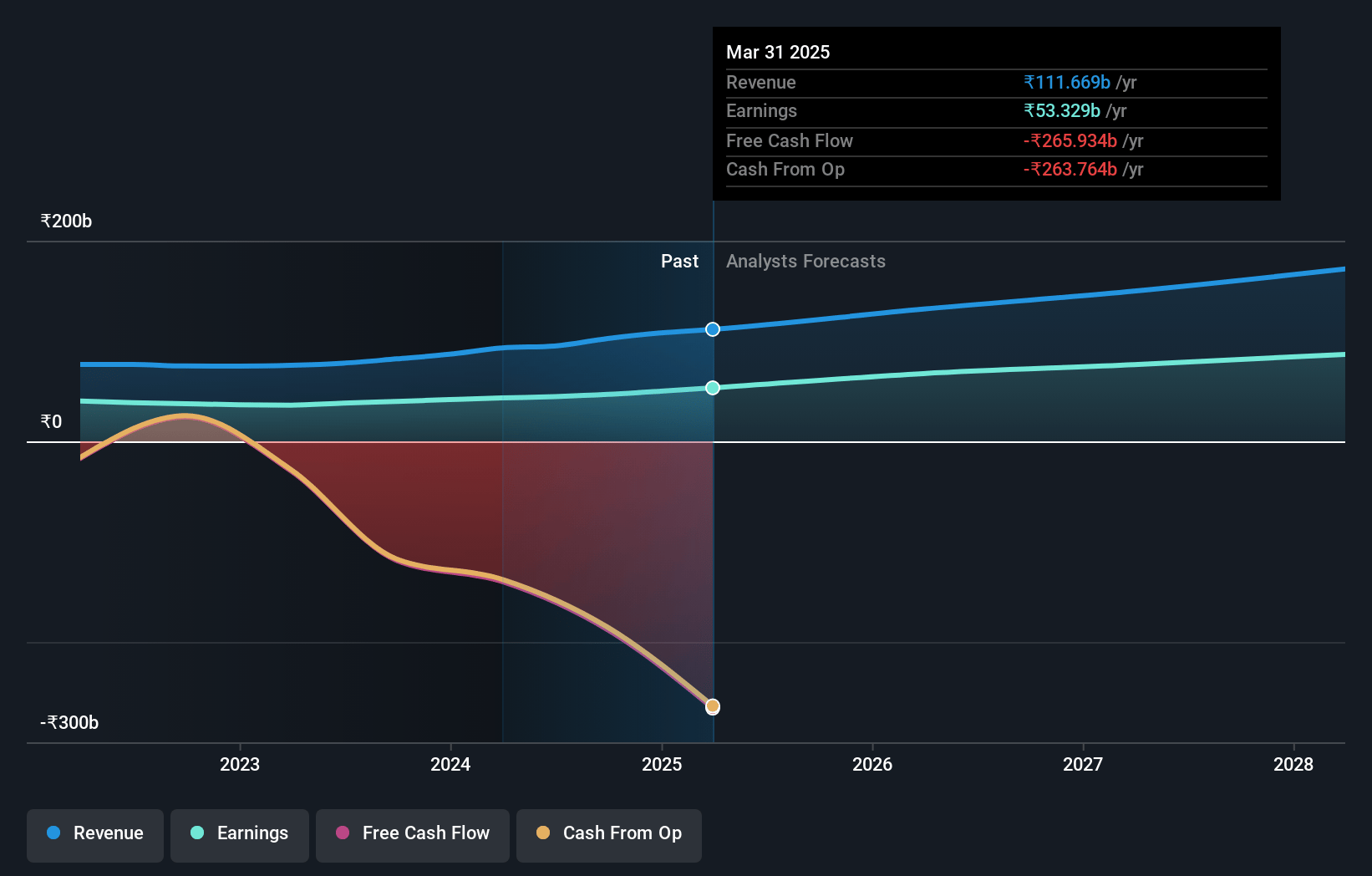The height and width of the screenshot is (876, 1372).
Task: Click the Earnings data point marker on the chart
Action: (x=713, y=388)
